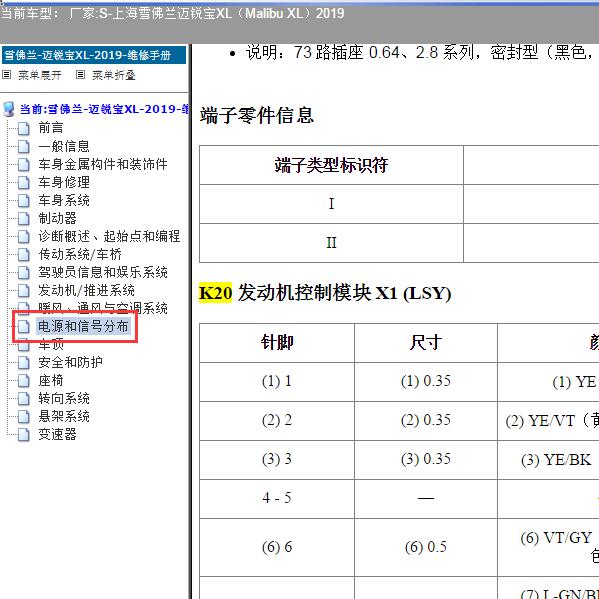The image size is (599, 599).
Task: Click the page icon next to 前言
Action: (24, 128)
